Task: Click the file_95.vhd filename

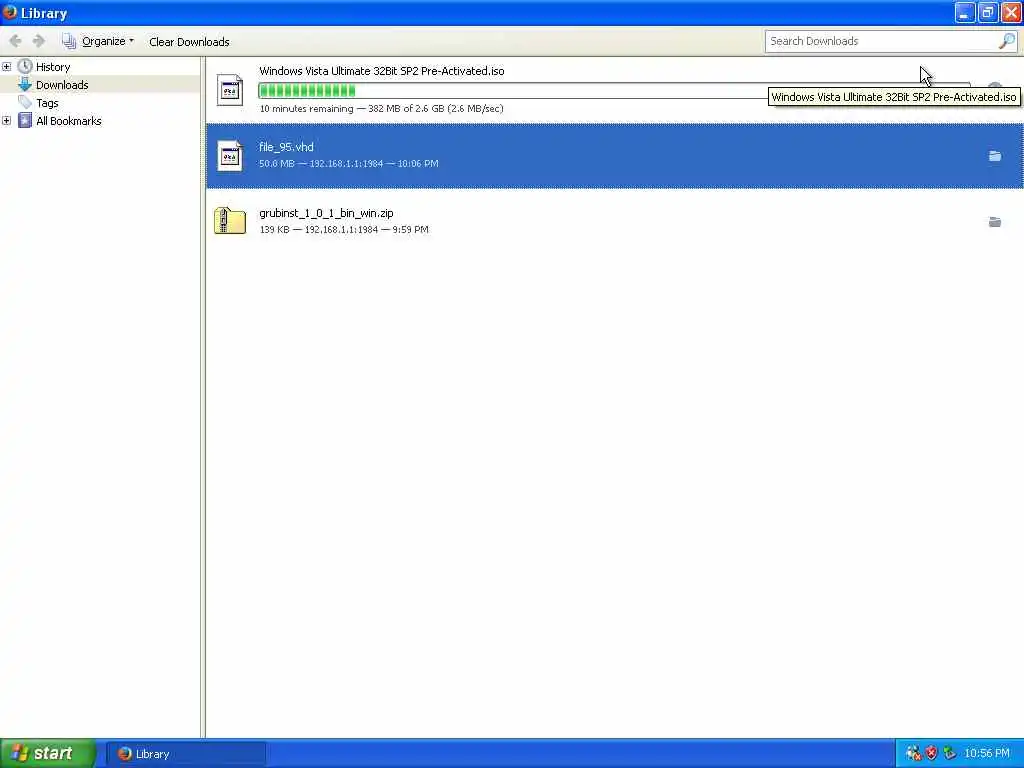Action: point(286,147)
